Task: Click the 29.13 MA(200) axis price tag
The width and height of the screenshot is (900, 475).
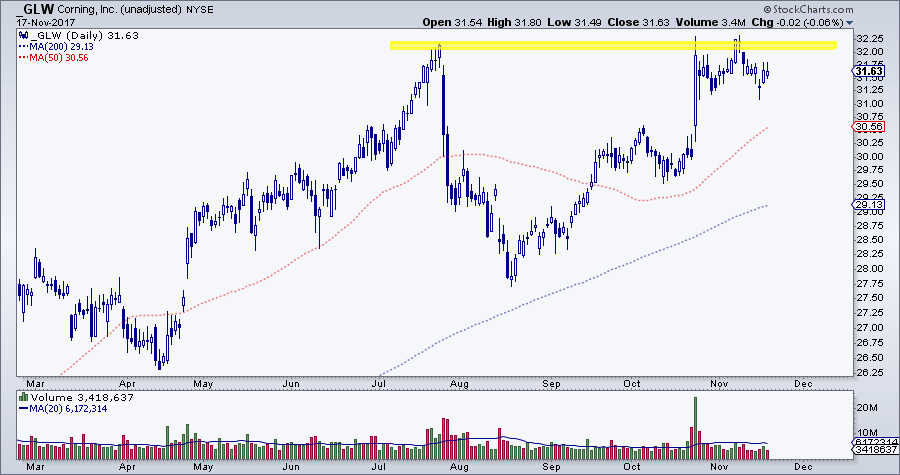Action: [x=869, y=204]
